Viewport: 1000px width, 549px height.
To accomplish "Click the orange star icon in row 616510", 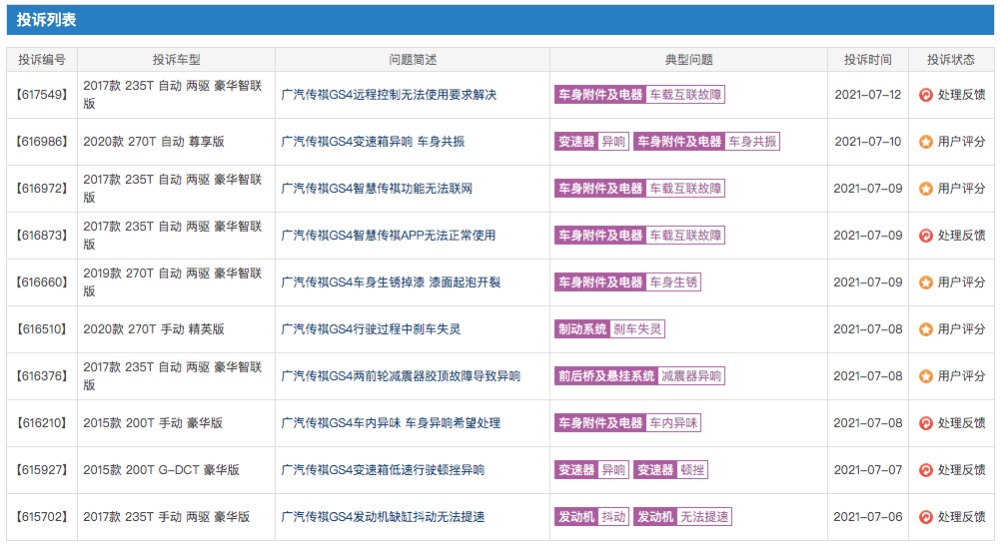I will tap(926, 330).
